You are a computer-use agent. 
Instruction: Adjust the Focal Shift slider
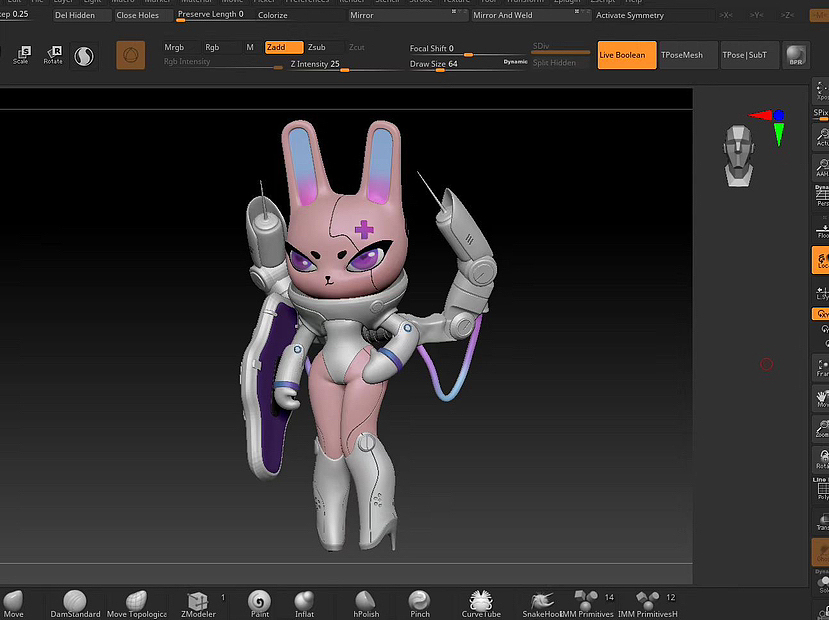pyautogui.click(x=468, y=49)
